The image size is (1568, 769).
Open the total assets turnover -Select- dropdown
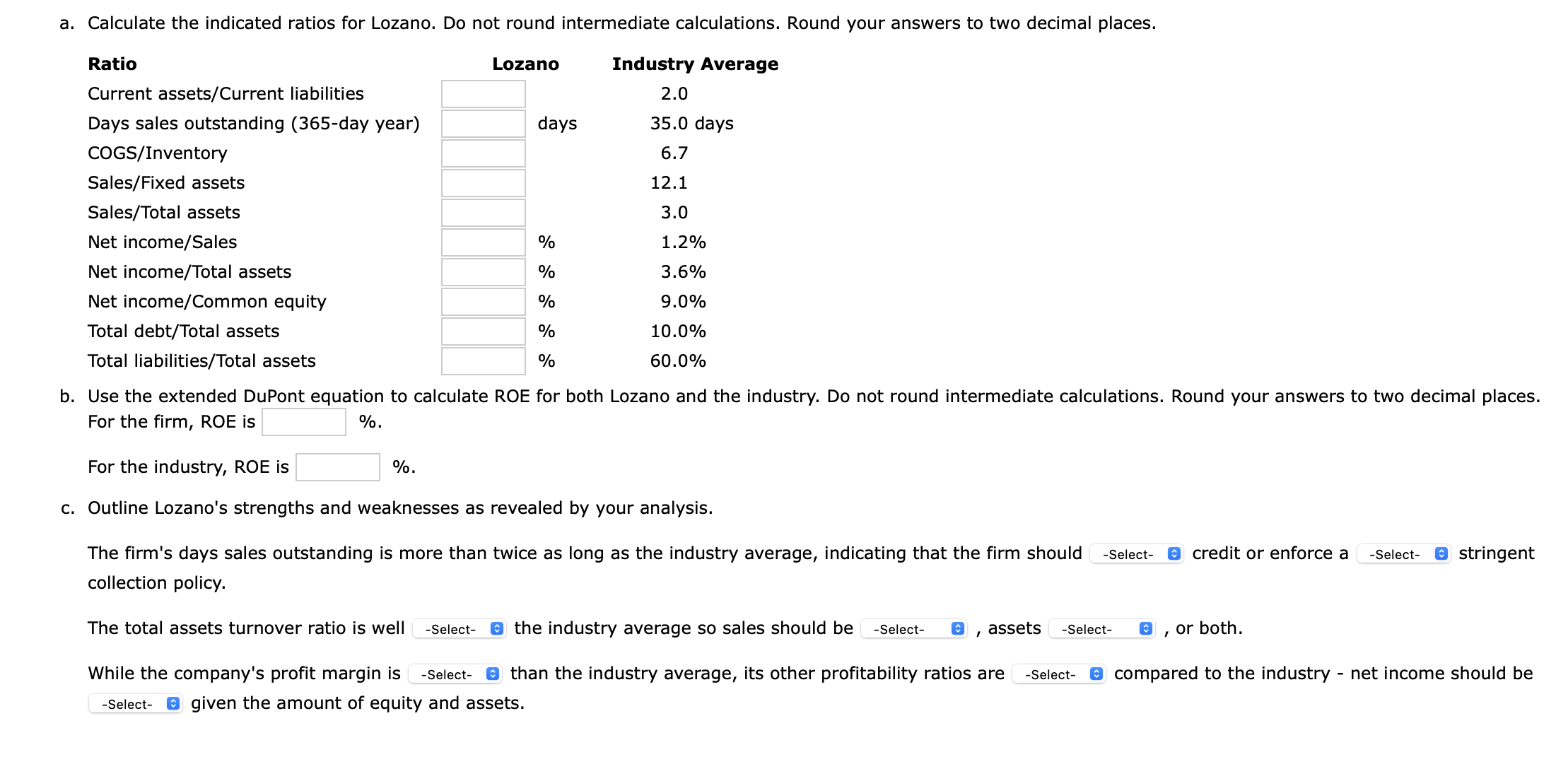tap(458, 628)
